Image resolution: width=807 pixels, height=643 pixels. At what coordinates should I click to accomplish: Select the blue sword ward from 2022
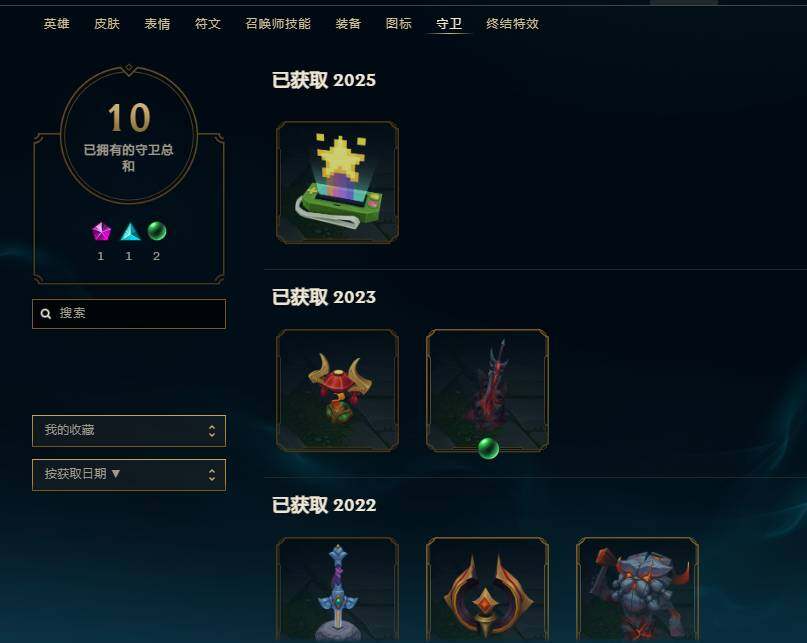coord(337,590)
